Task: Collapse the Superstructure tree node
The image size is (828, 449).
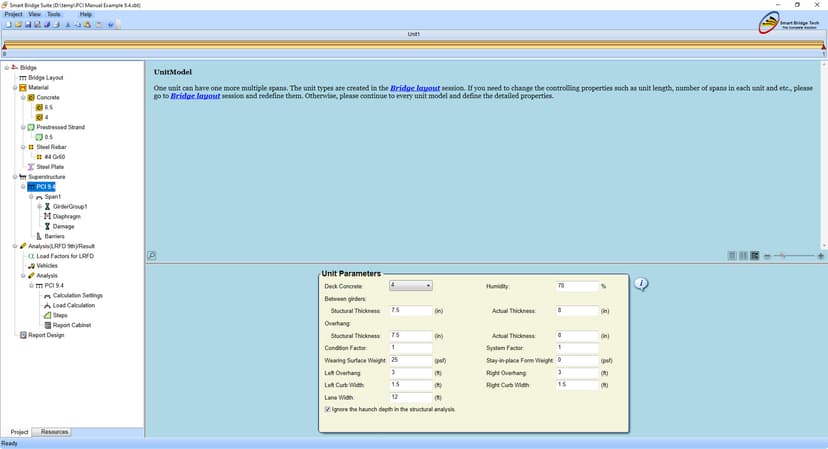Action: point(15,177)
